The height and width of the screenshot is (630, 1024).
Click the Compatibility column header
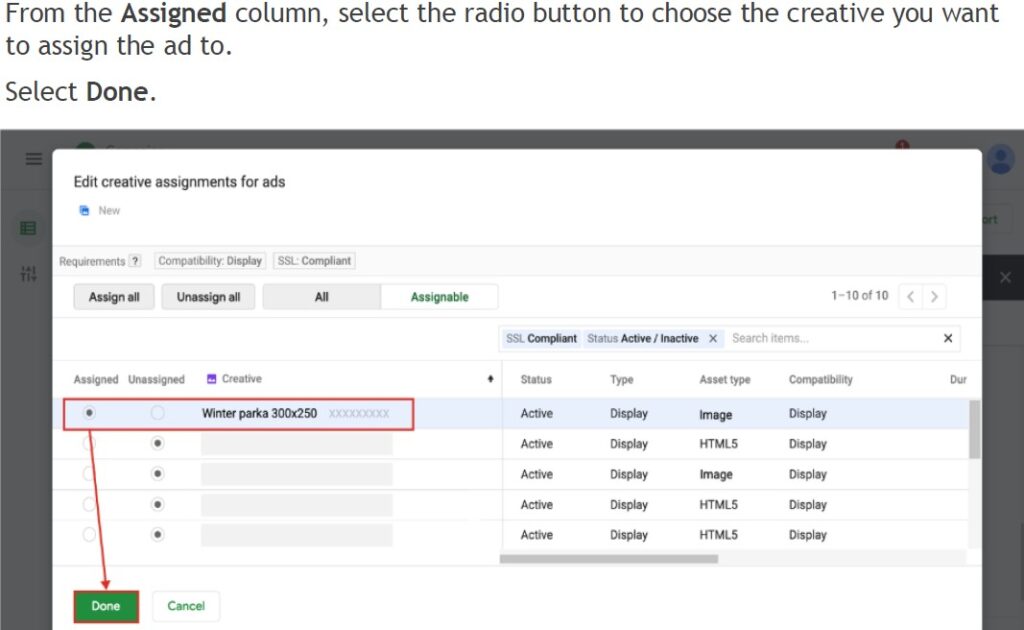pos(821,379)
